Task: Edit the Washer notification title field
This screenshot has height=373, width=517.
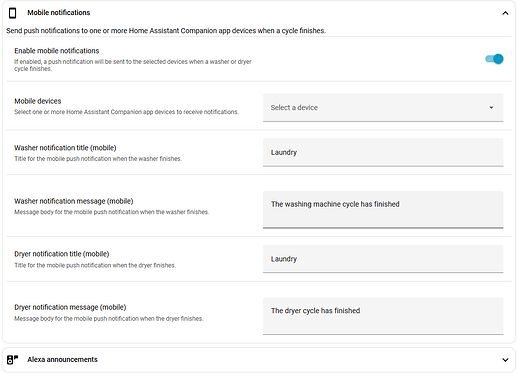Action: pos(383,152)
